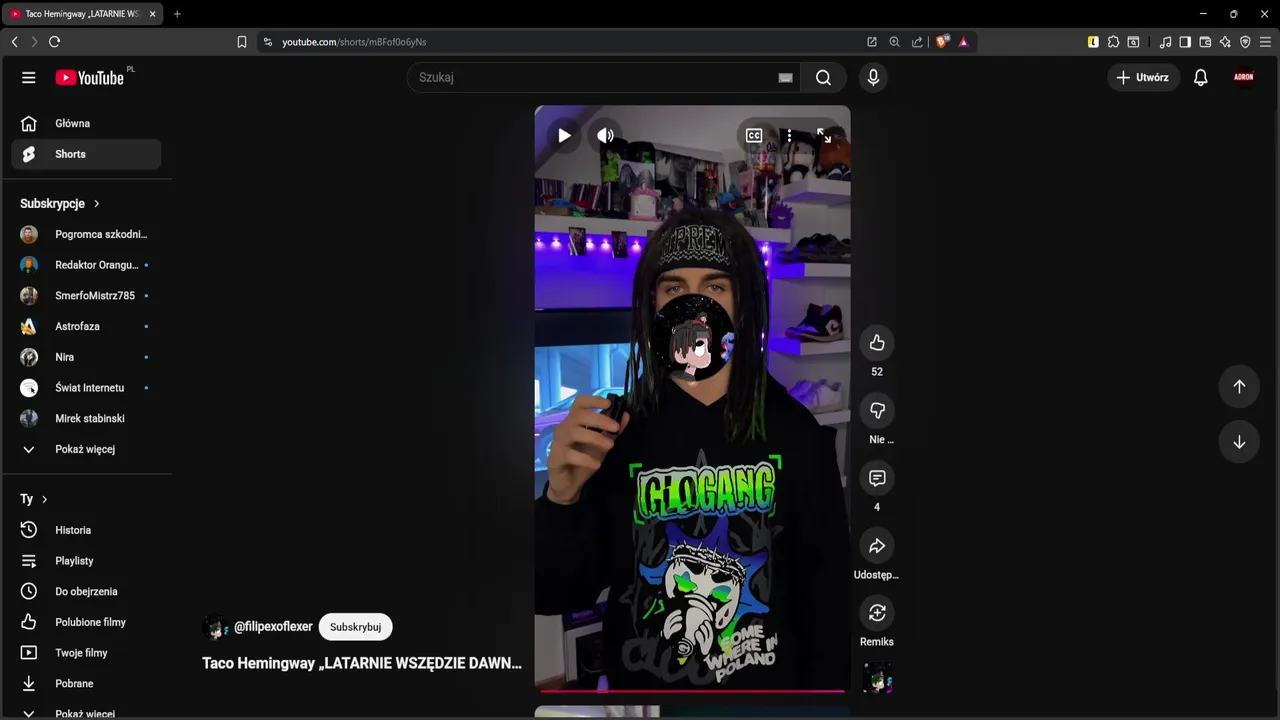Viewport: 1280px width, 720px height.
Task: Open Twoje filmy in the sidebar
Action: (86, 653)
